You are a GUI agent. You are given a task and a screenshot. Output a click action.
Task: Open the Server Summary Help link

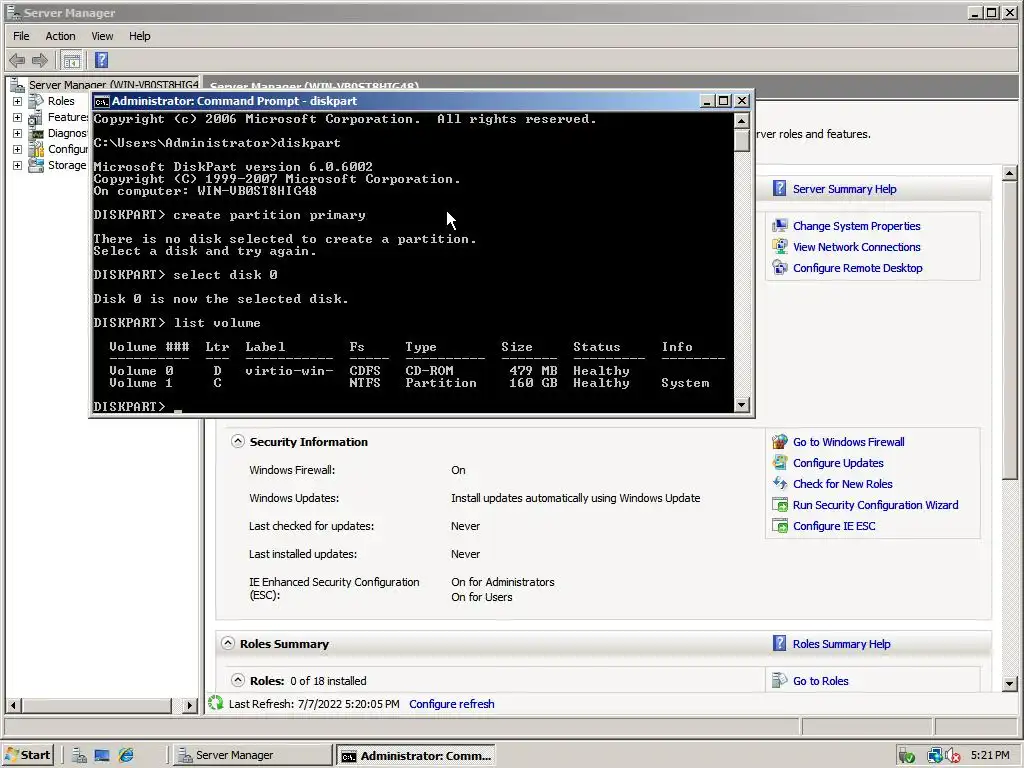pyautogui.click(x=844, y=189)
